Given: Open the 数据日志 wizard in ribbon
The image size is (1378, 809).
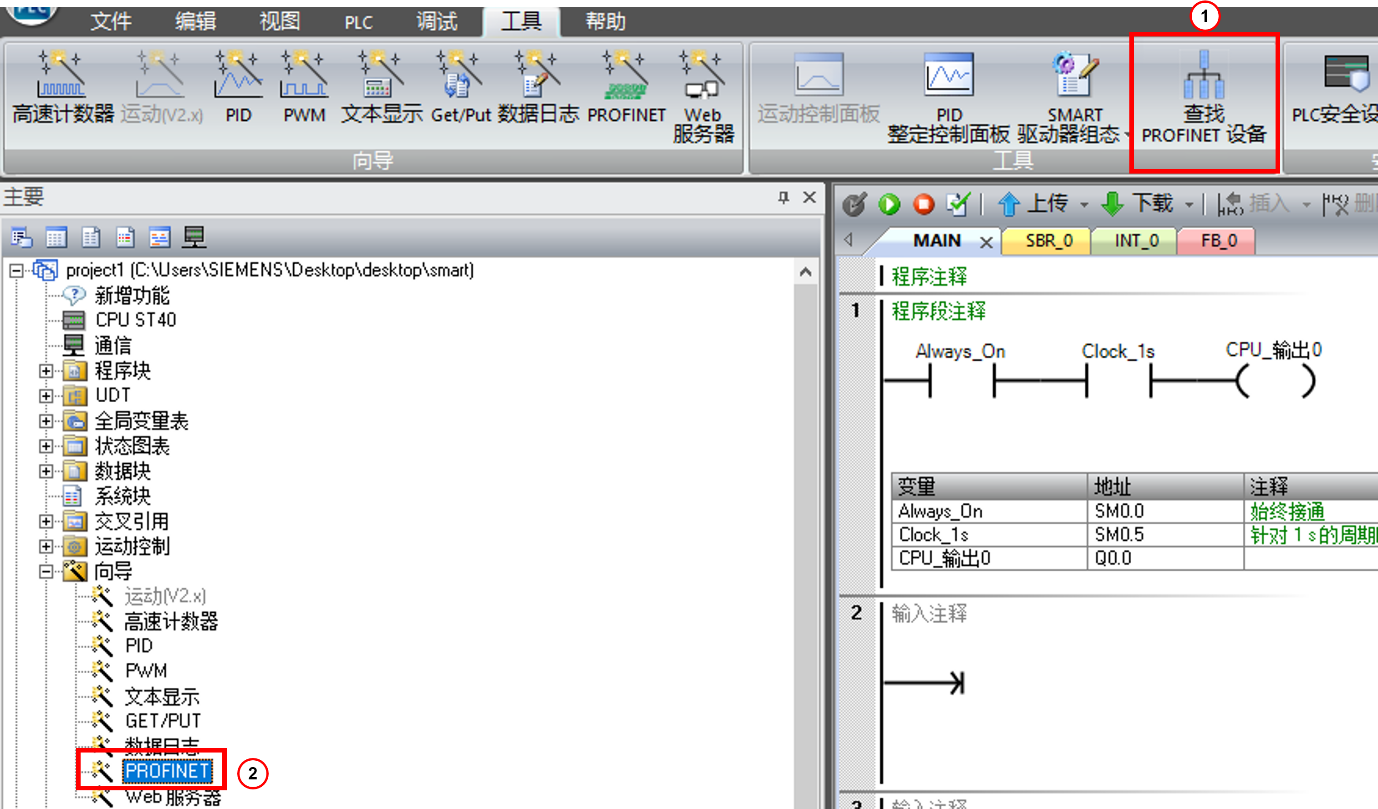Looking at the screenshot, I should 538,88.
